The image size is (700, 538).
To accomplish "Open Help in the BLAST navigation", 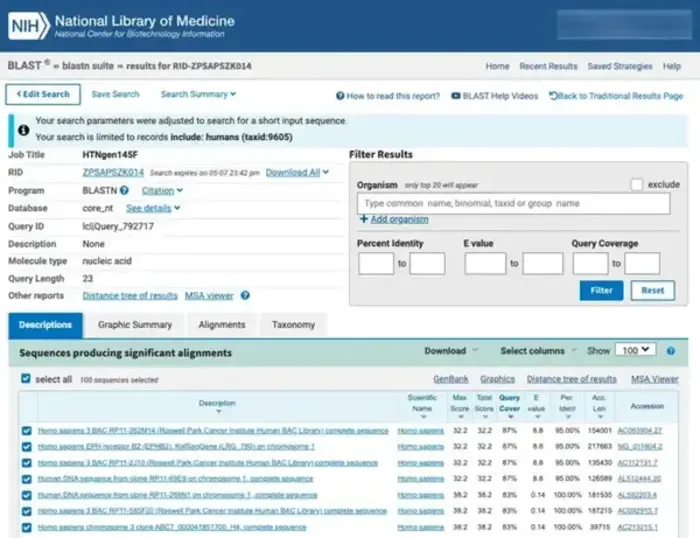I will (x=671, y=66).
